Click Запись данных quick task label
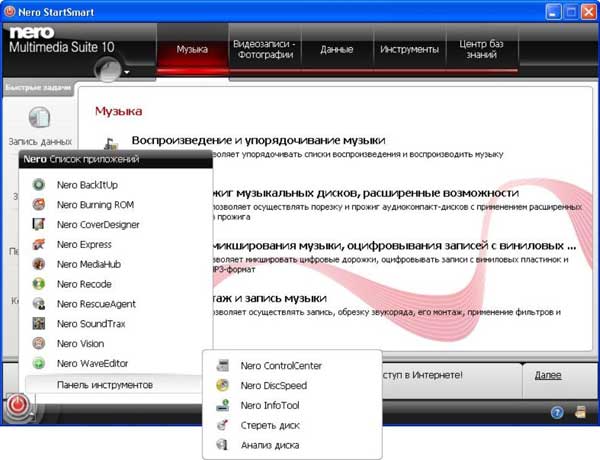600x460 pixels. 40,142
